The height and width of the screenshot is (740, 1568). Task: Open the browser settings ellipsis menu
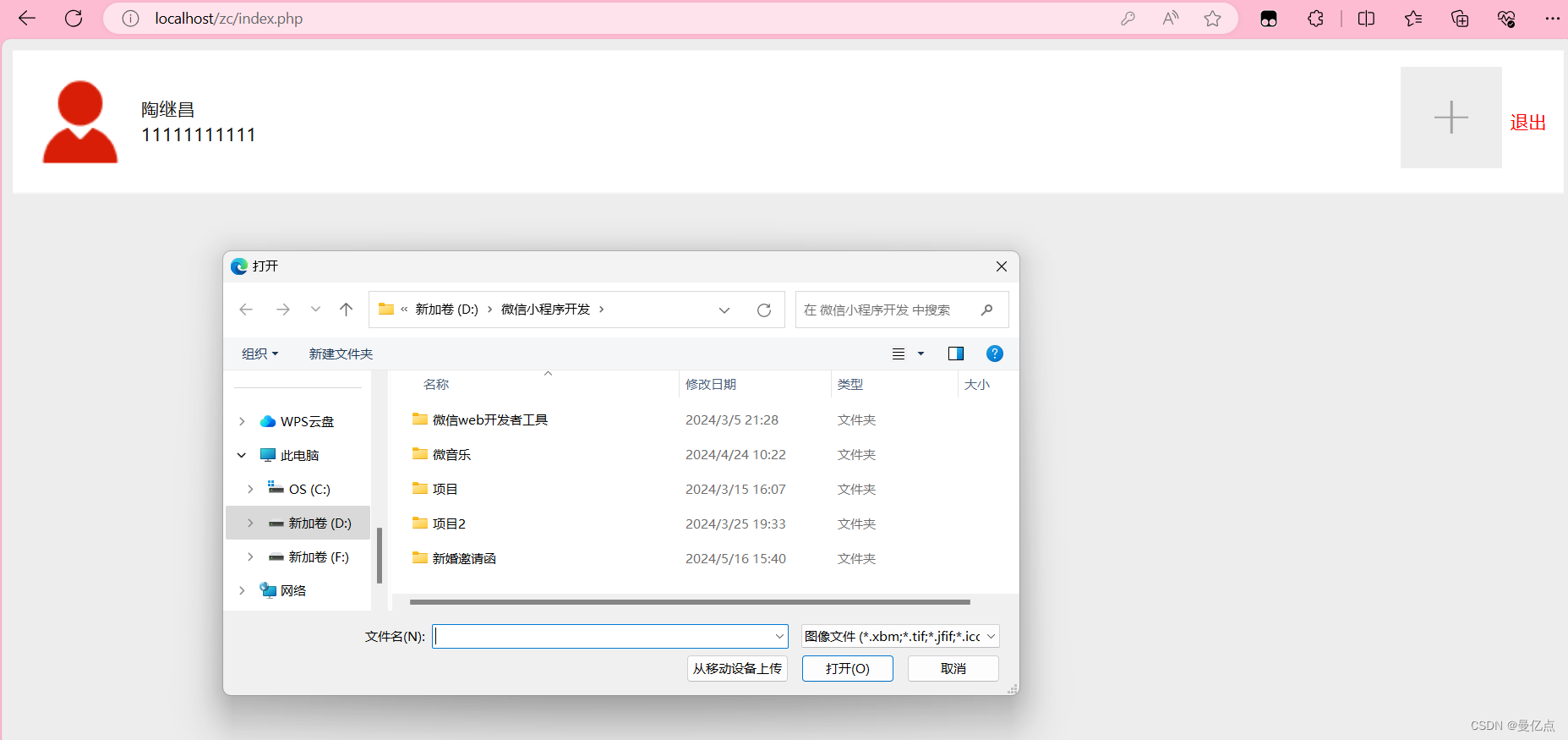[x=1553, y=19]
